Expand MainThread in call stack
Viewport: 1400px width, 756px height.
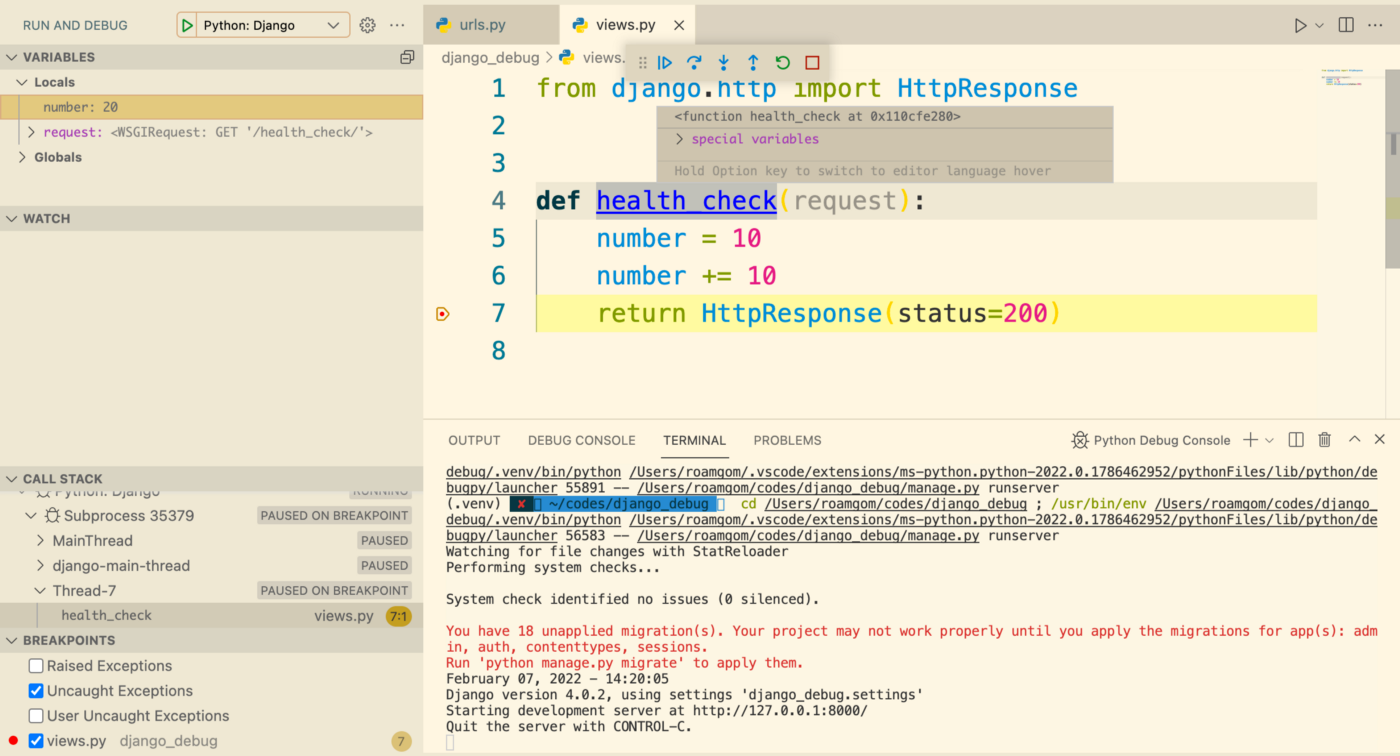(x=41, y=541)
